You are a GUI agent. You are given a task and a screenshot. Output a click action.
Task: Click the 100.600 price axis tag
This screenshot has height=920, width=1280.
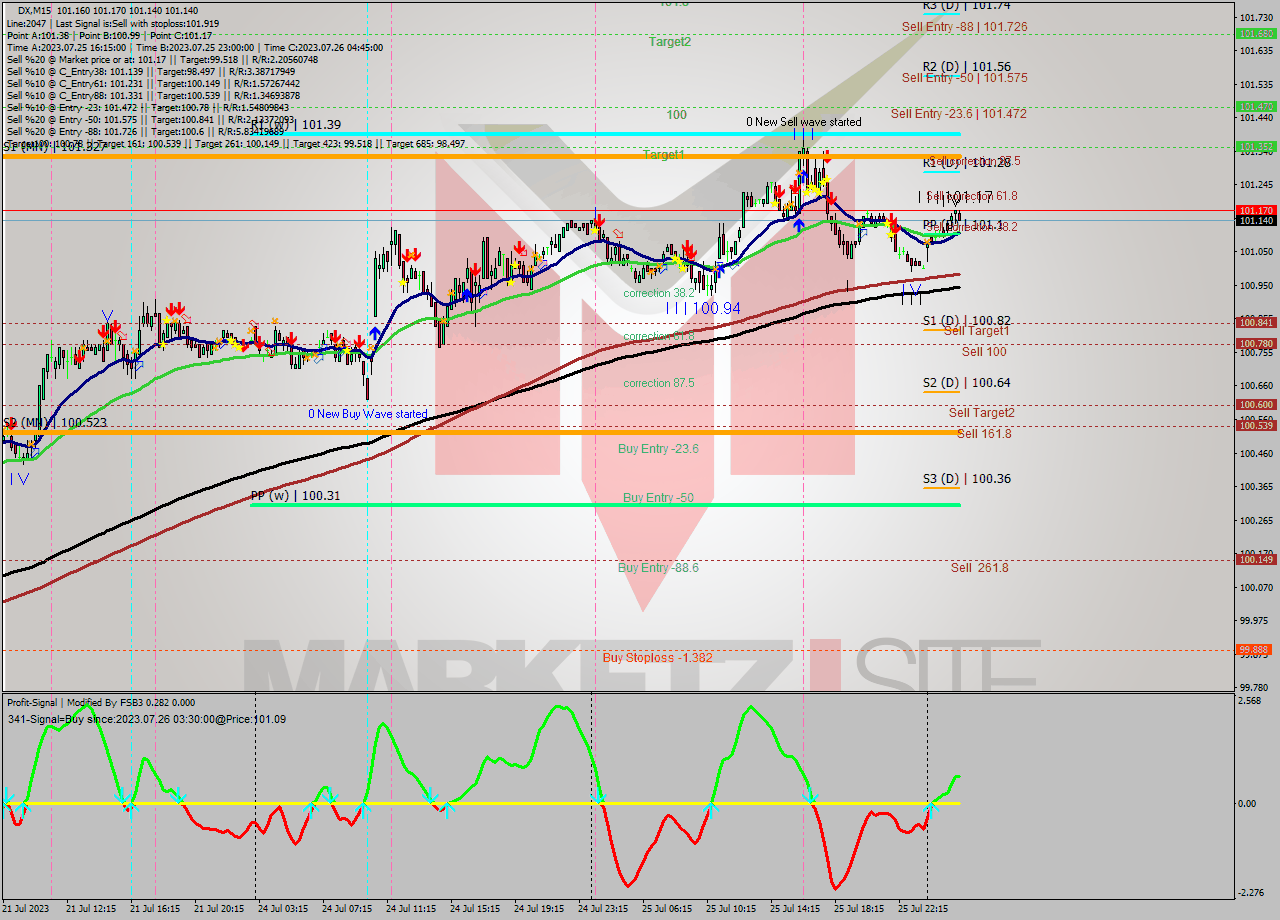1256,405
